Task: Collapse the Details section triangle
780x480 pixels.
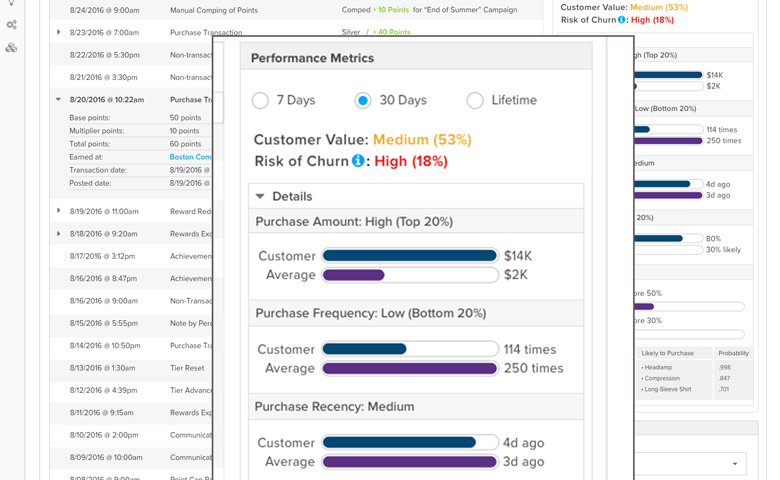Action: coord(261,197)
